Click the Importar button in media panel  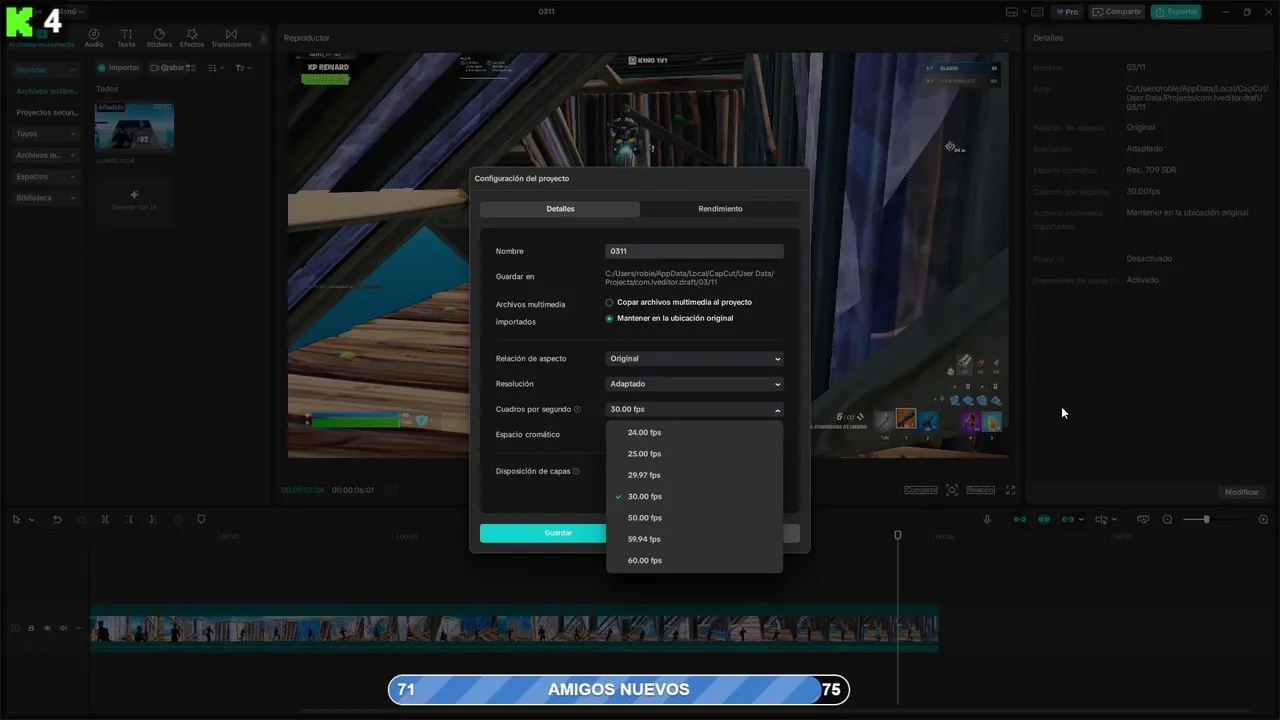pos(119,68)
